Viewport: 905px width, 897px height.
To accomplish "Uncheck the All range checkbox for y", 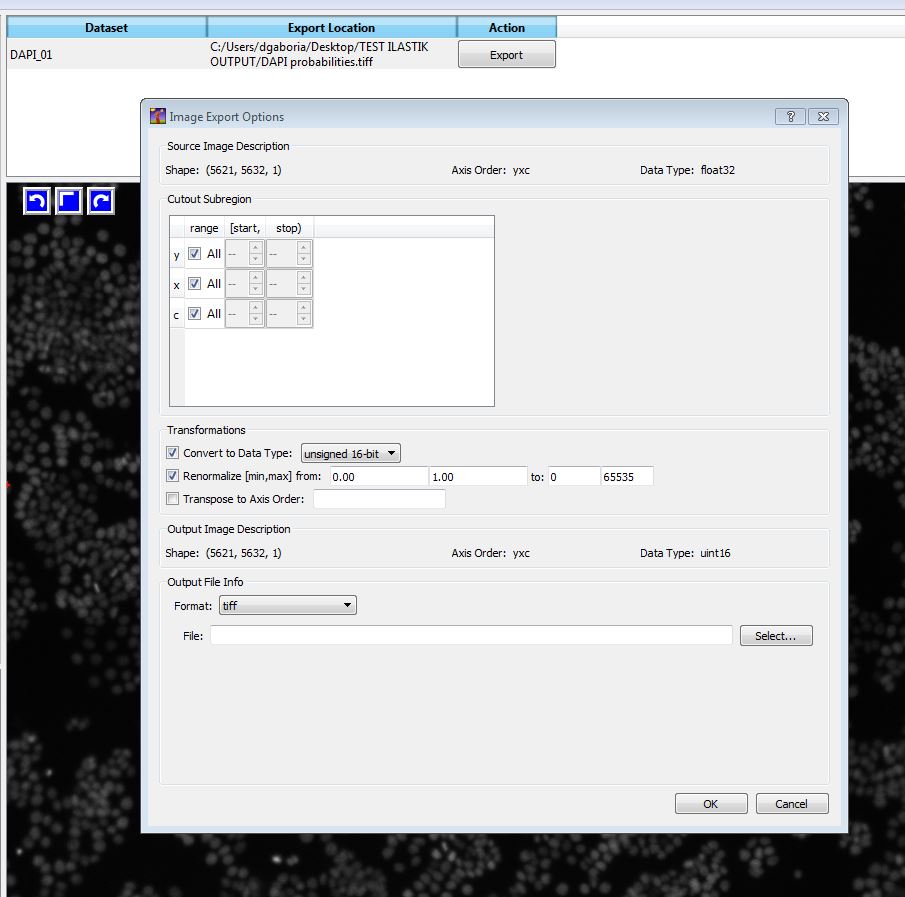I will pos(195,254).
